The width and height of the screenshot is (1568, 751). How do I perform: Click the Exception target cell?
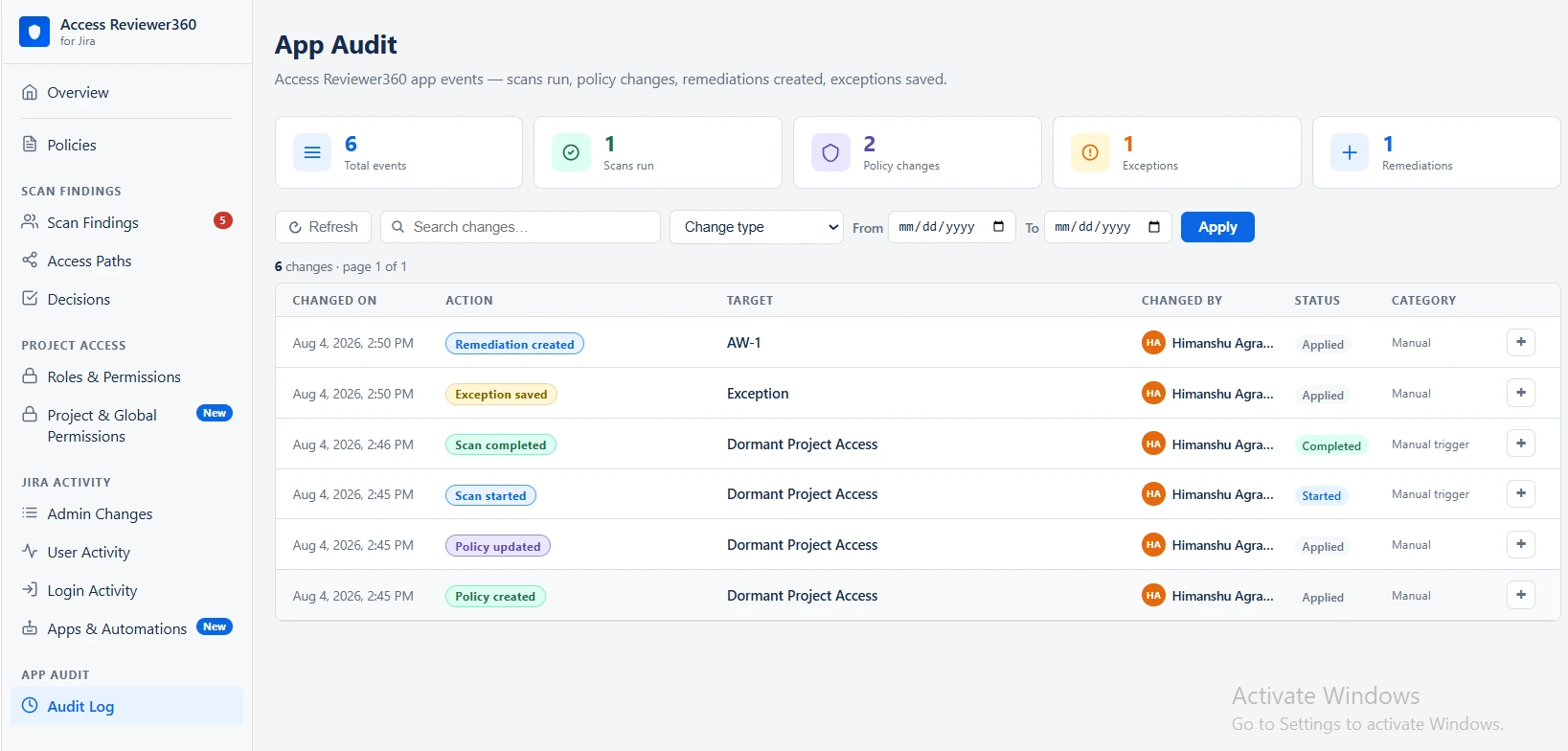758,394
